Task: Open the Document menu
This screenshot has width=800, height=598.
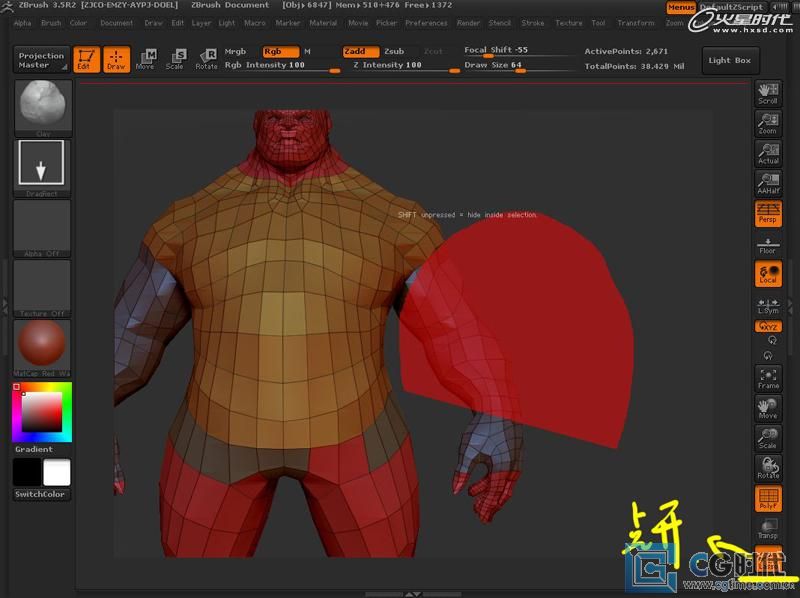Action: coord(116,23)
